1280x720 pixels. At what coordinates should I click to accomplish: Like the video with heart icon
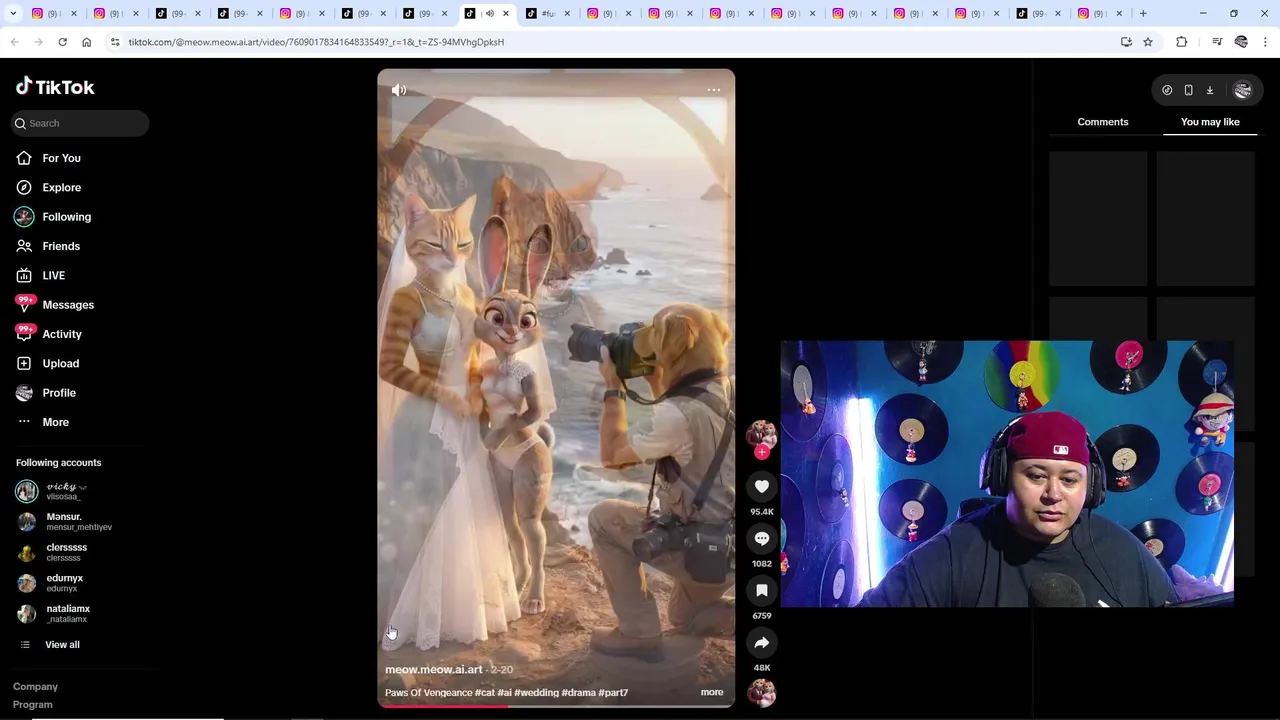pyautogui.click(x=762, y=487)
